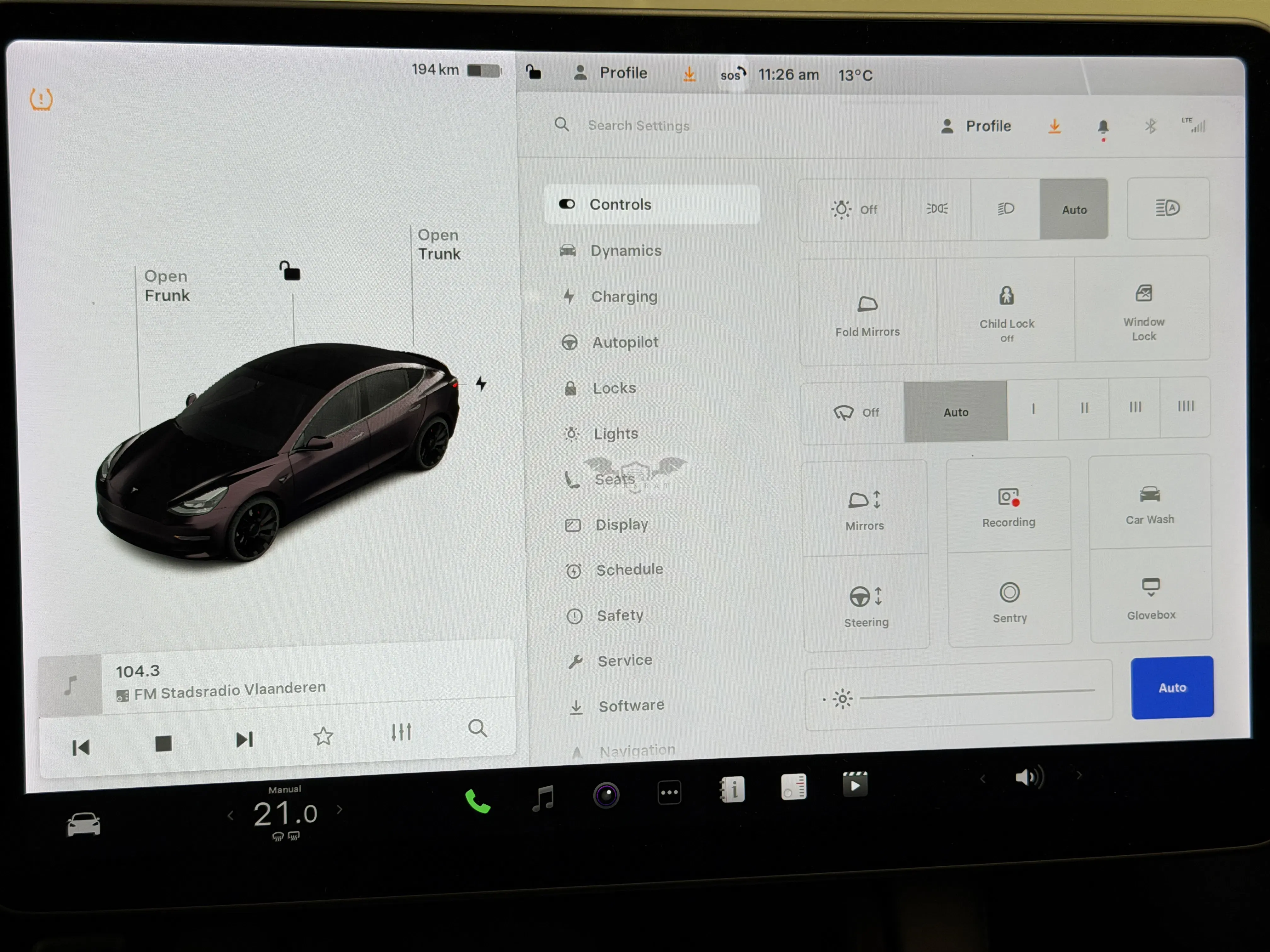Search radio stations with magnifier icon

(x=478, y=728)
